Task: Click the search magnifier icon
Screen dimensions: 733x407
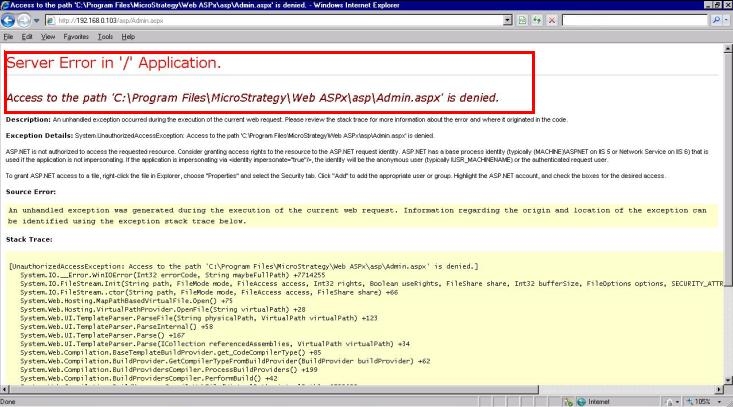Action: coord(716,20)
